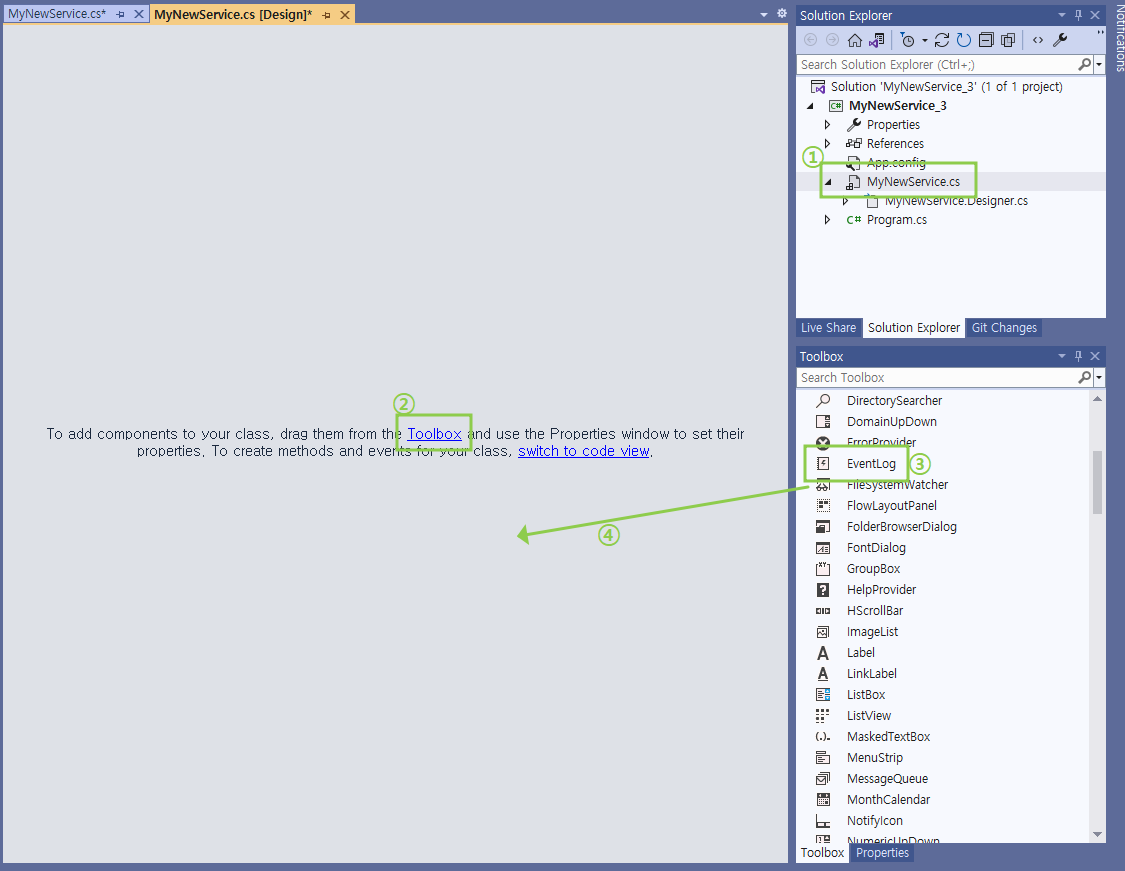This screenshot has width=1125, height=871.
Task: Select the Label control in Toolbox
Action: point(860,653)
